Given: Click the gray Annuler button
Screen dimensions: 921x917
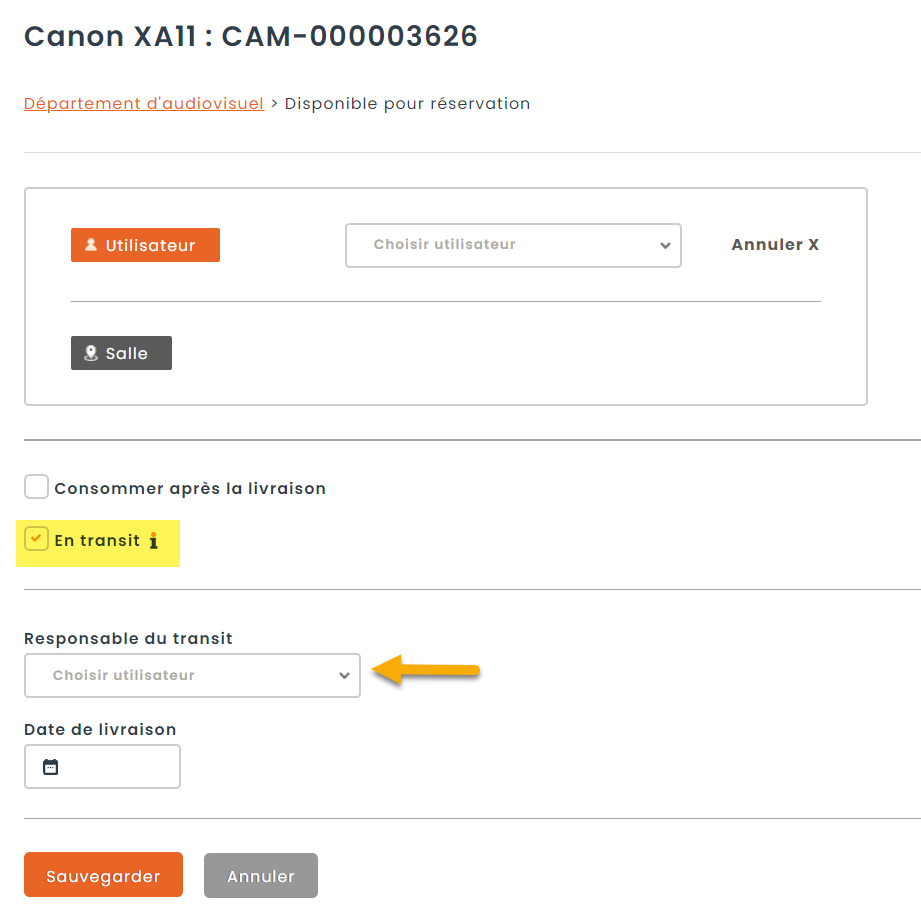Looking at the screenshot, I should 260,876.
